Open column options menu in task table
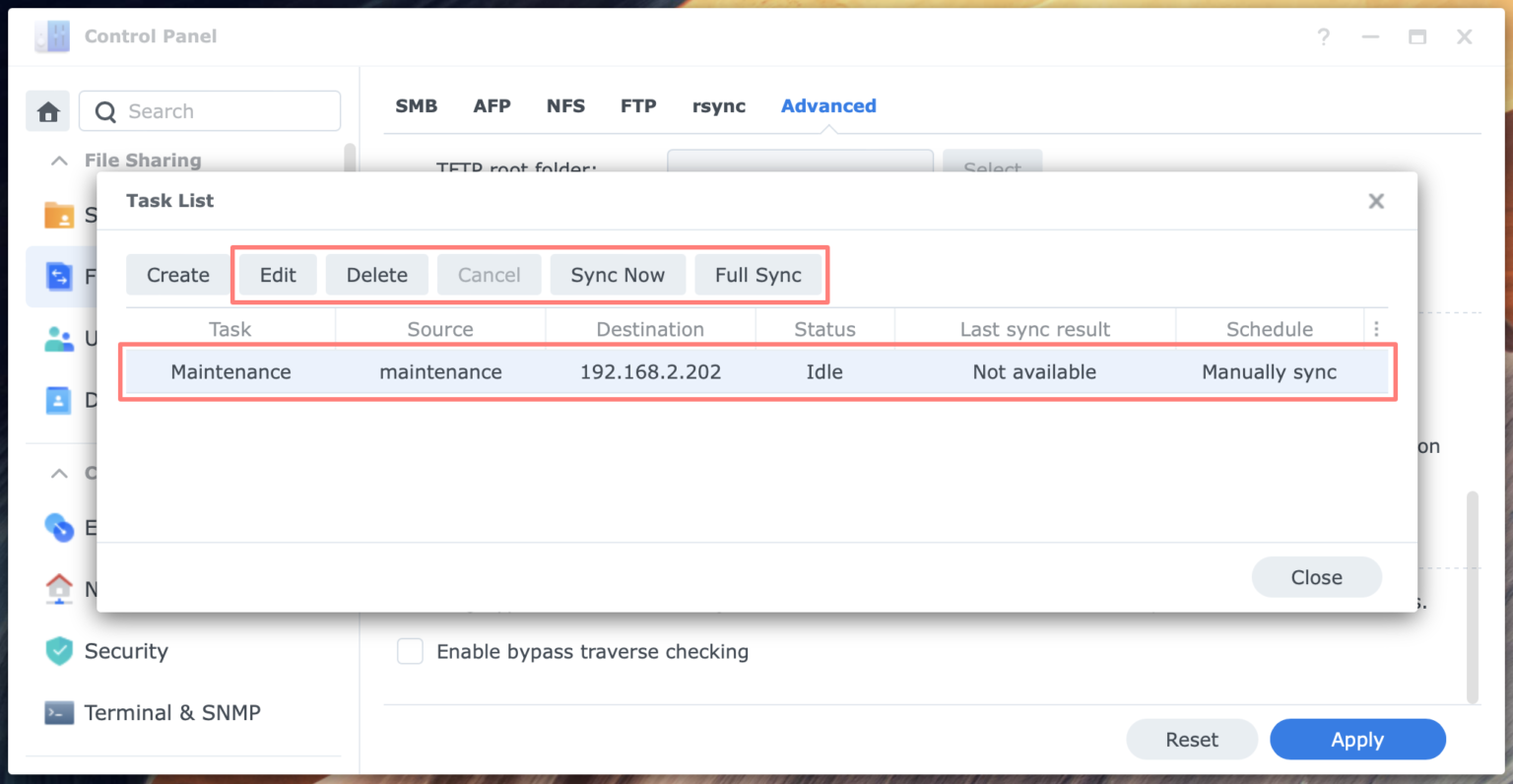This screenshot has width=1513, height=784. coord(1376,329)
